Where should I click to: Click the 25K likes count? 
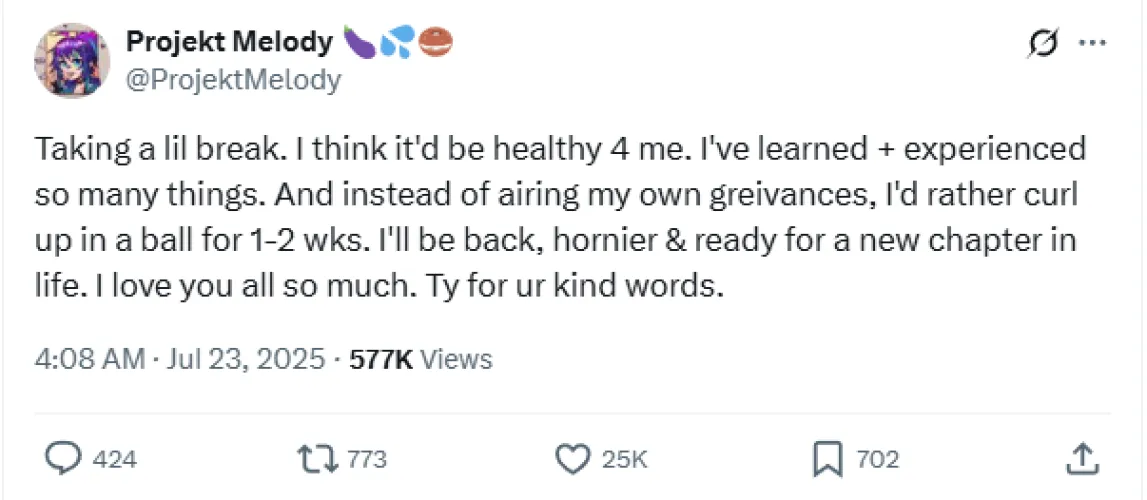[x=625, y=460]
